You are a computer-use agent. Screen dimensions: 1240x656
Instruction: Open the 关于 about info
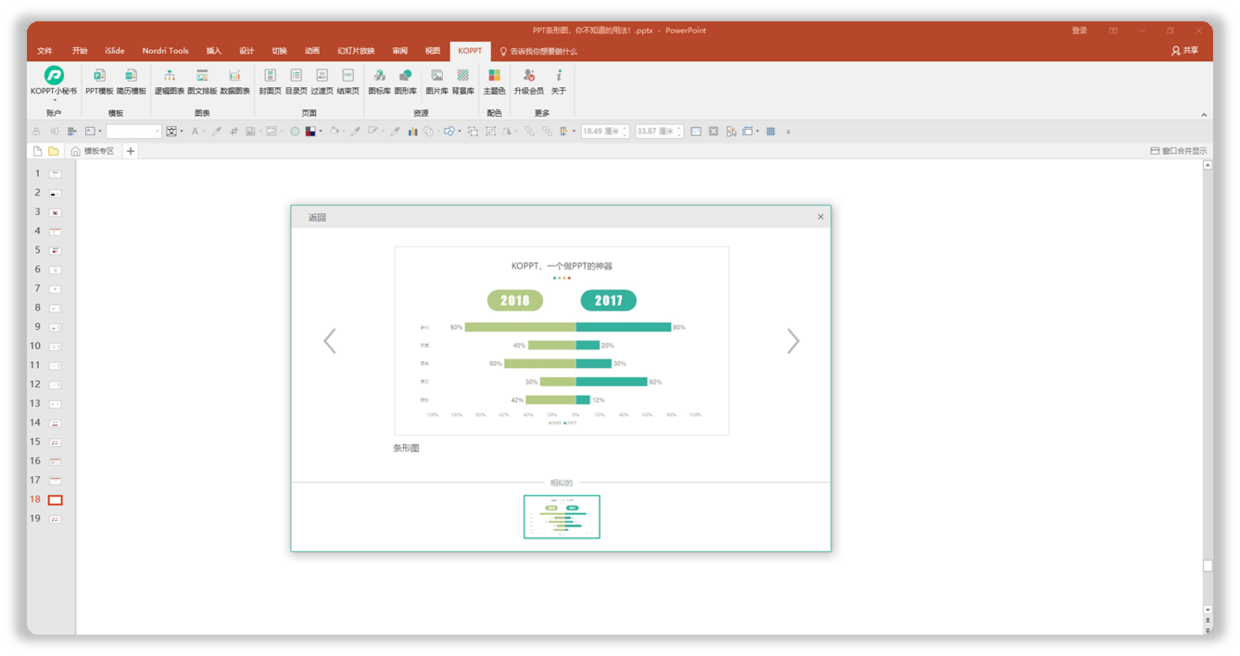click(559, 82)
